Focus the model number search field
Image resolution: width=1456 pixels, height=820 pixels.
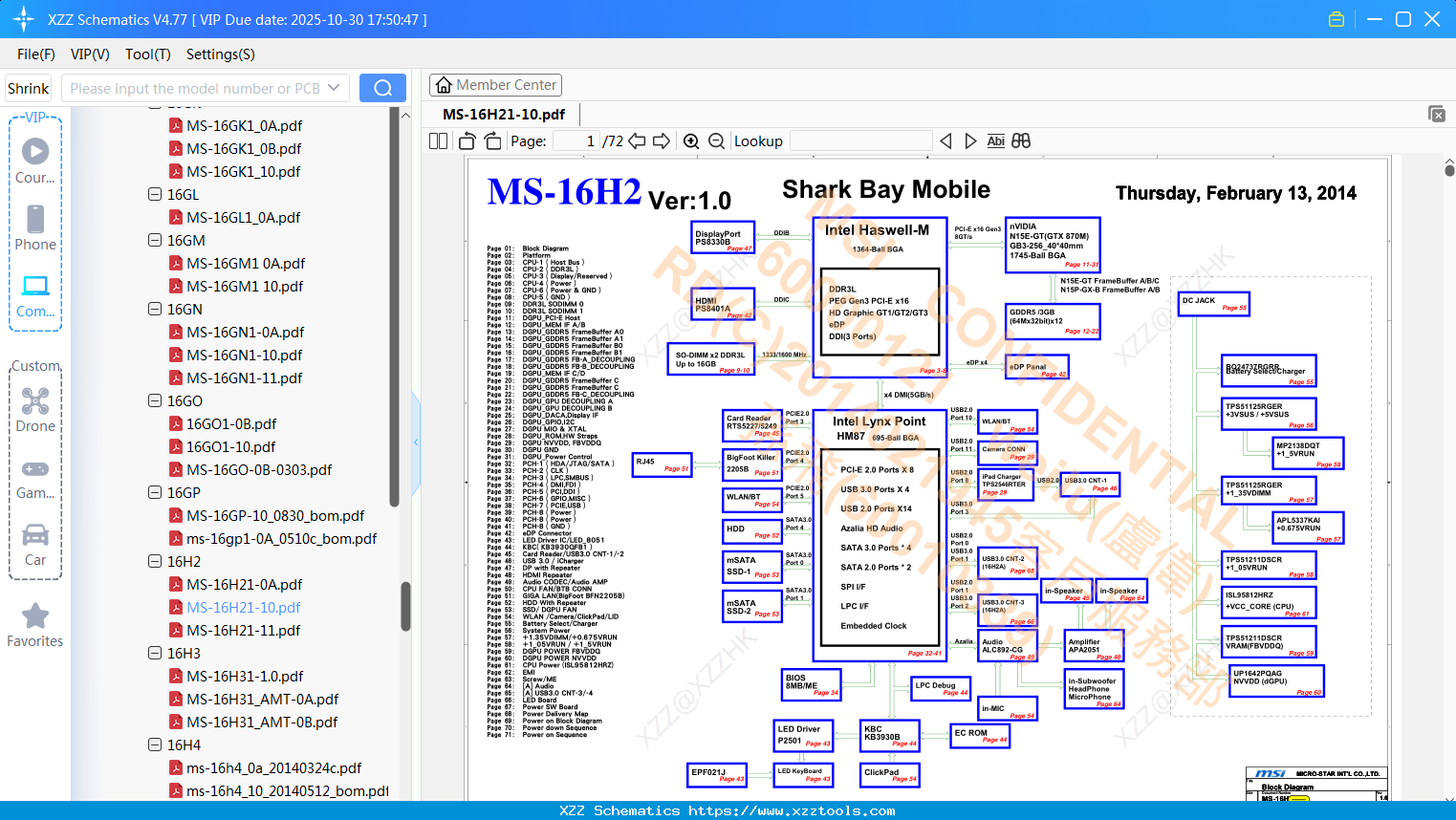coord(196,88)
